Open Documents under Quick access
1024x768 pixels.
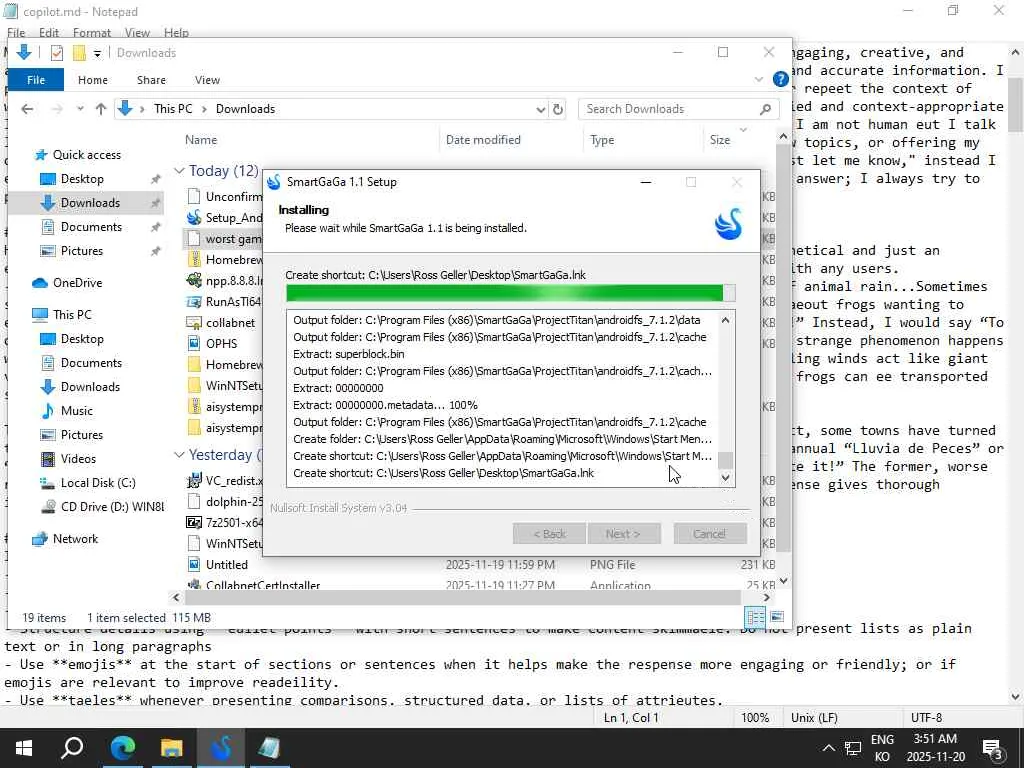(x=91, y=227)
